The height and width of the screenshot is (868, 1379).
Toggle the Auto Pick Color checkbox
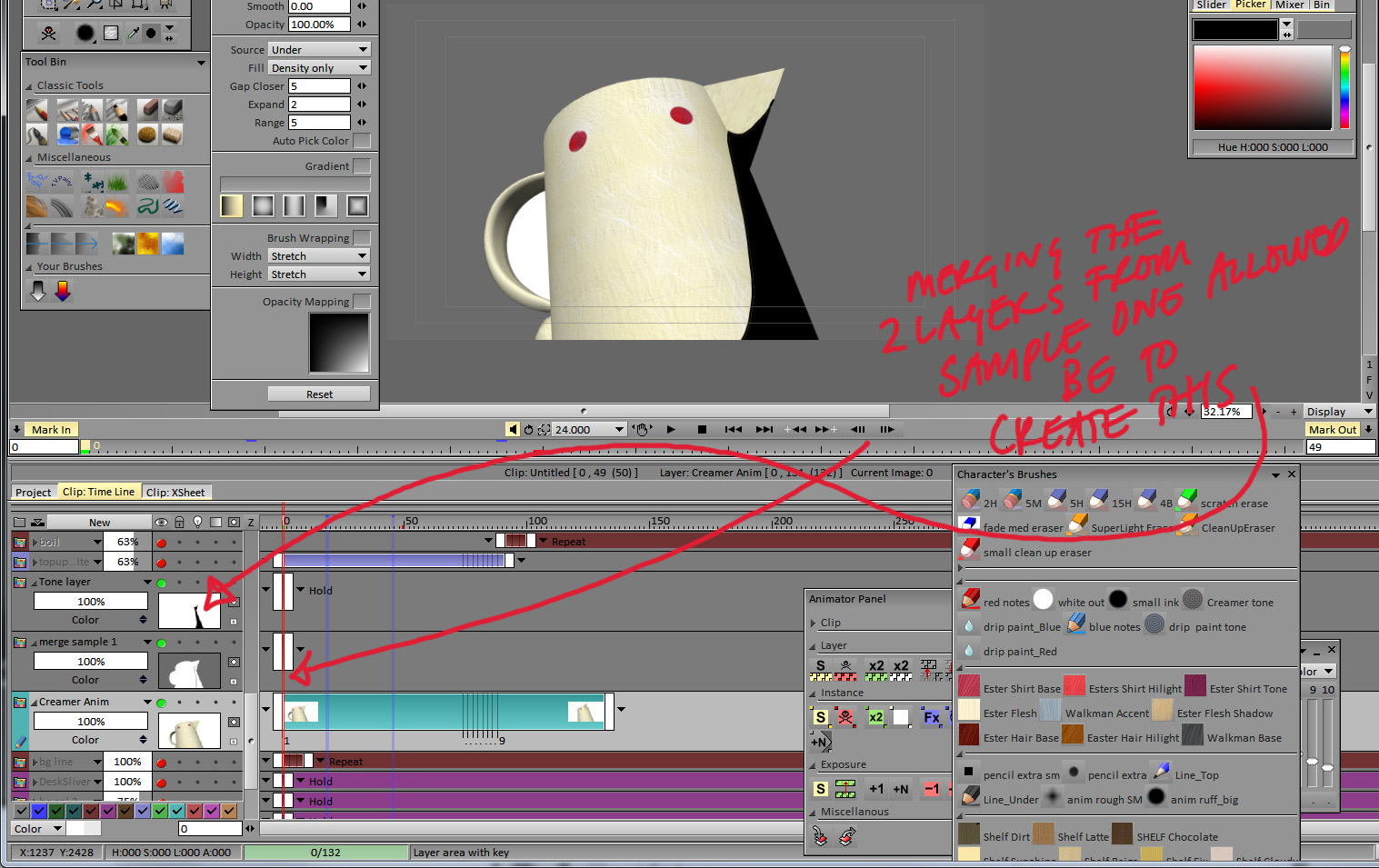tap(362, 141)
